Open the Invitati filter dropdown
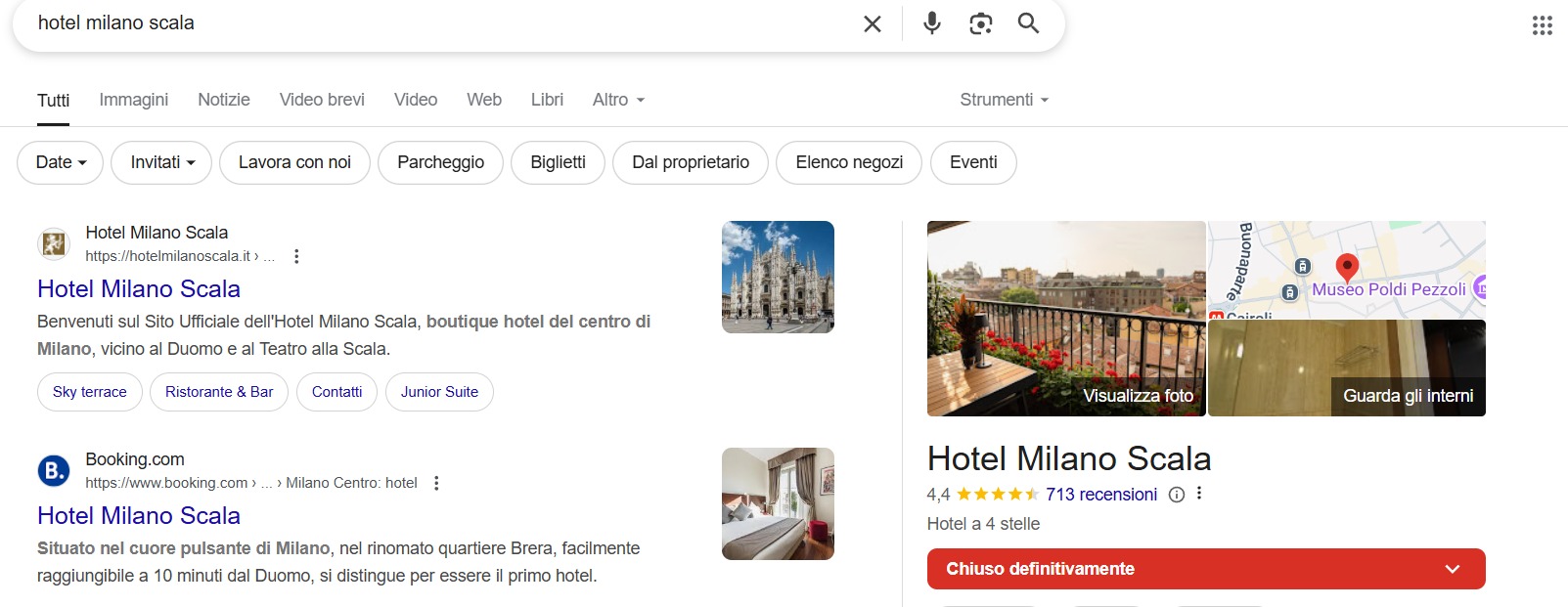 pos(163,162)
